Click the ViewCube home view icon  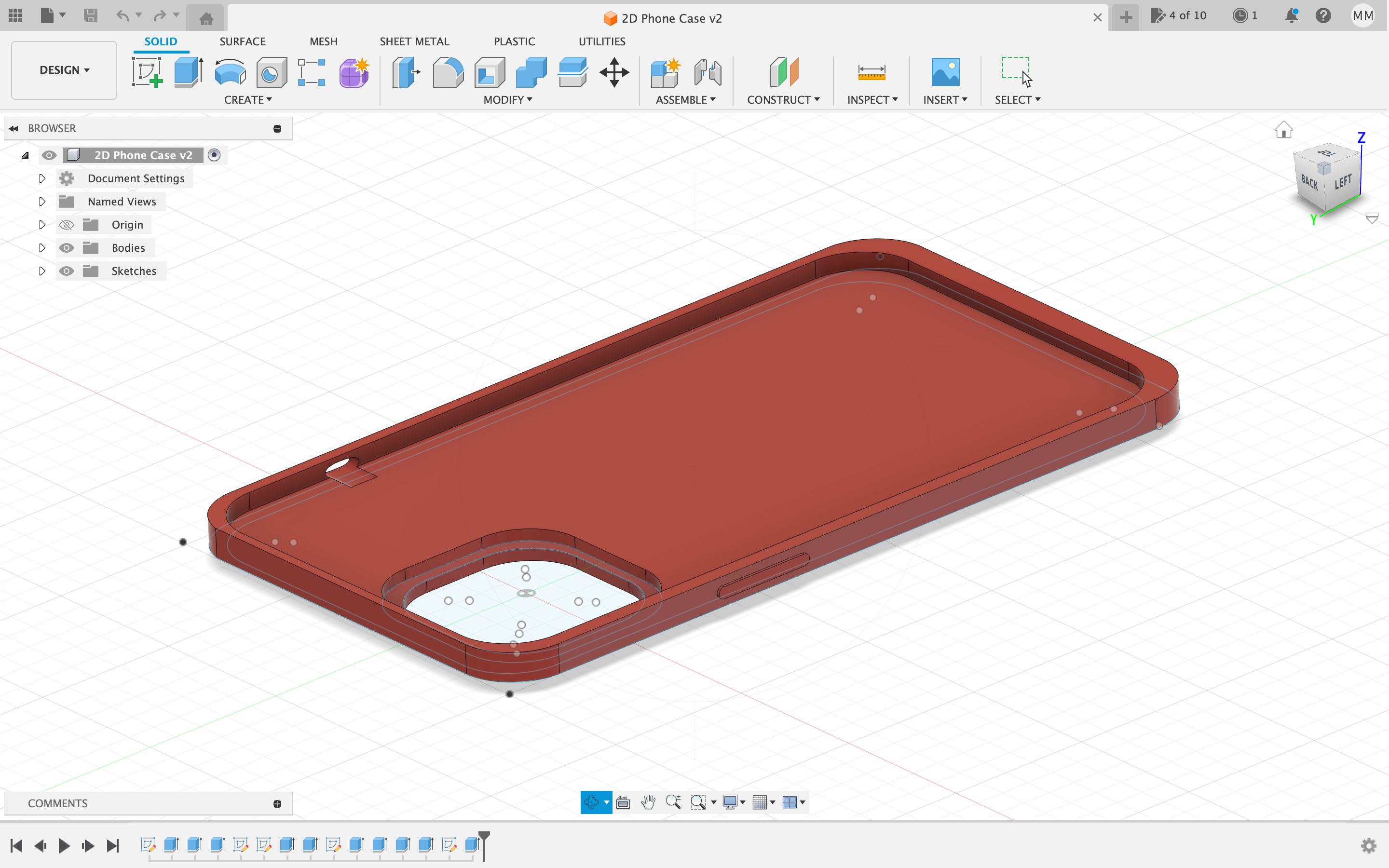click(x=1283, y=130)
